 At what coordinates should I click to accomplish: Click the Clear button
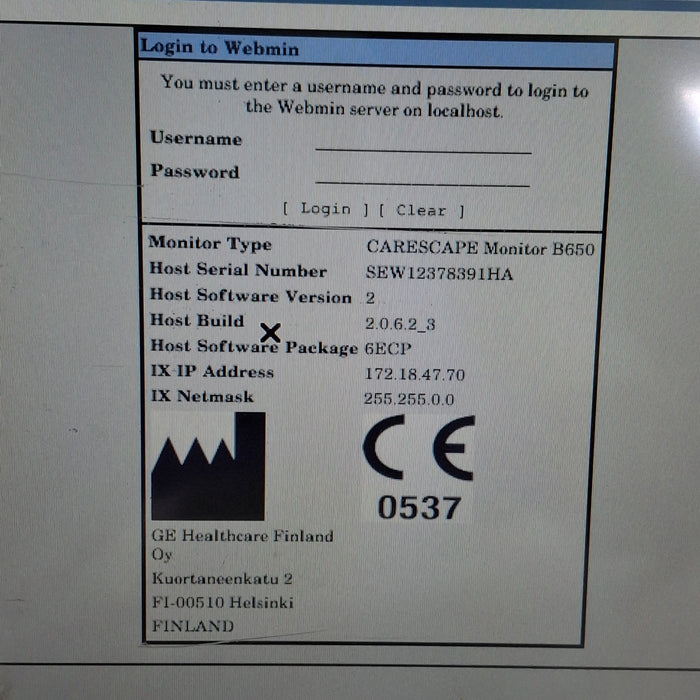point(421,210)
